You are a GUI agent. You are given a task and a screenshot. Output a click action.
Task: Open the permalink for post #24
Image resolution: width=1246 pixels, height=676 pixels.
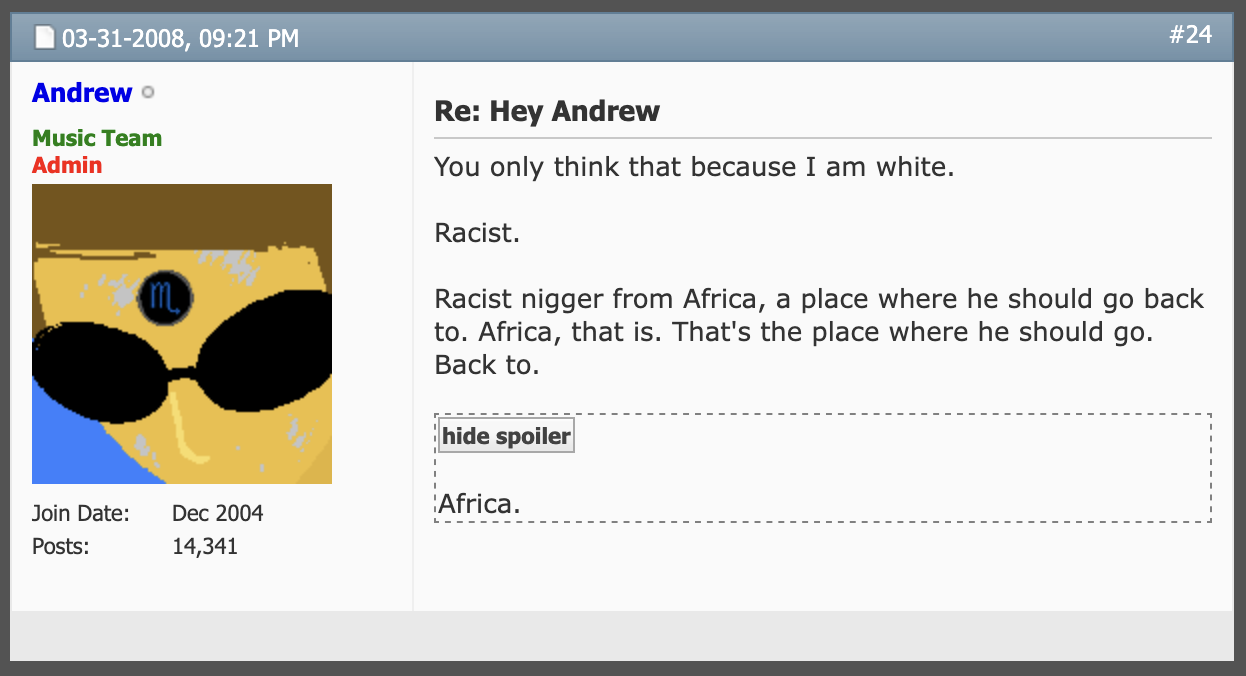(1190, 35)
